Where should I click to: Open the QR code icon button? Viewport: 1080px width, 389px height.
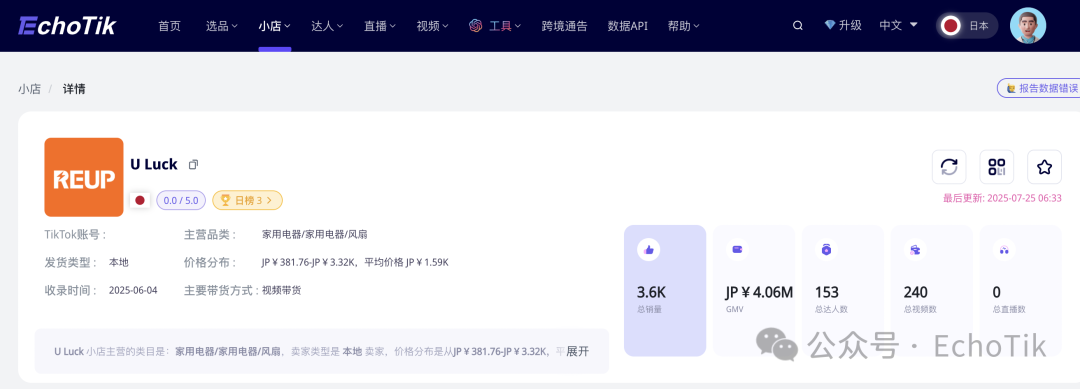(x=997, y=167)
